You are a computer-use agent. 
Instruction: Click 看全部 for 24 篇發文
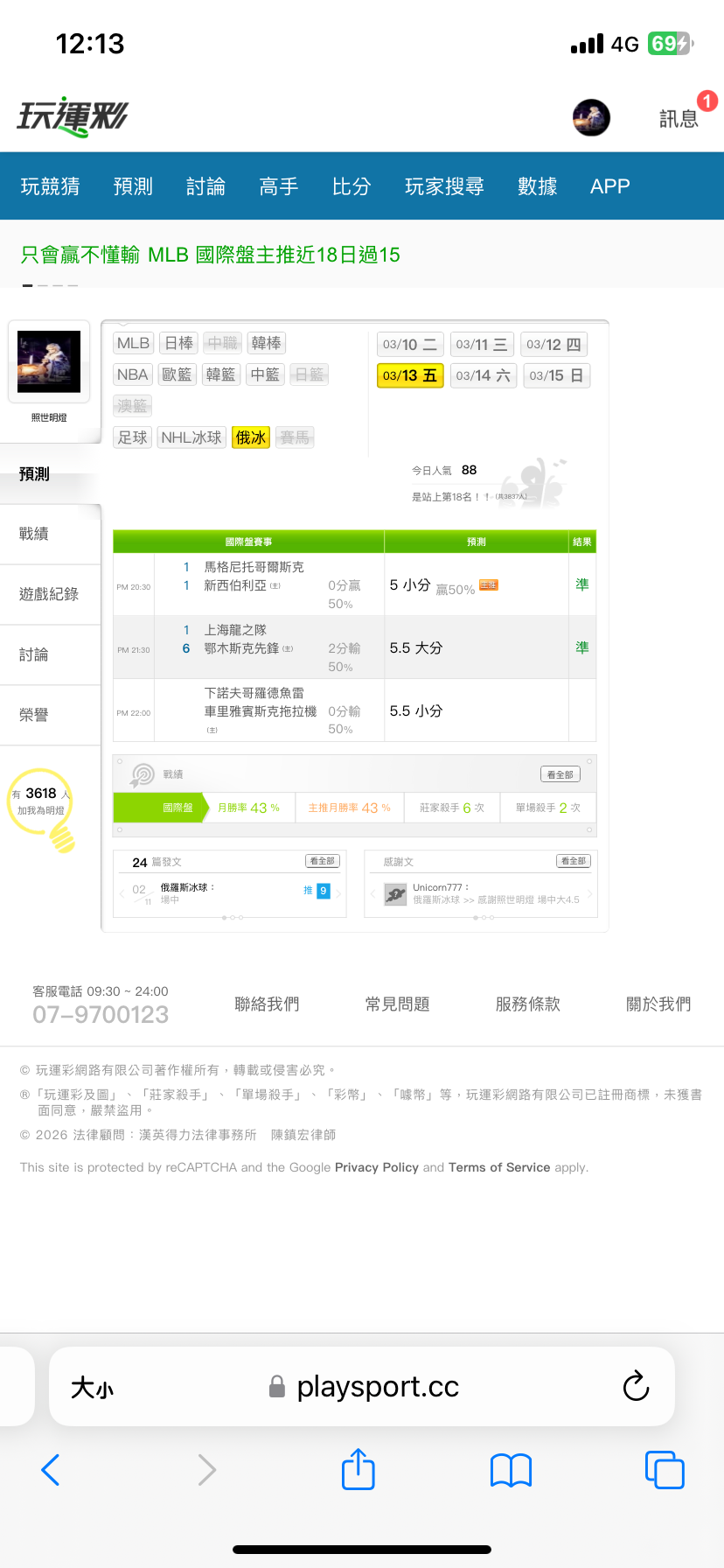pyautogui.click(x=323, y=861)
